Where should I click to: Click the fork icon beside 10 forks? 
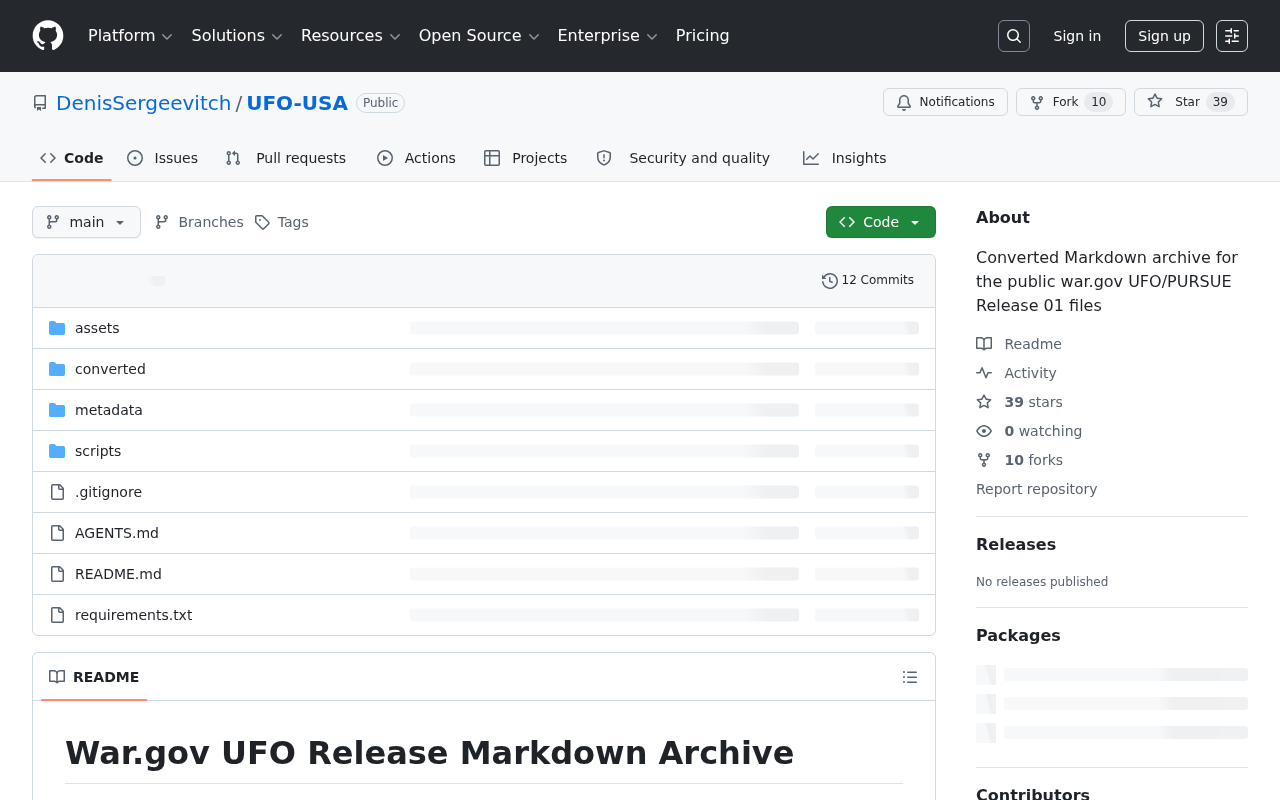[x=984, y=460]
